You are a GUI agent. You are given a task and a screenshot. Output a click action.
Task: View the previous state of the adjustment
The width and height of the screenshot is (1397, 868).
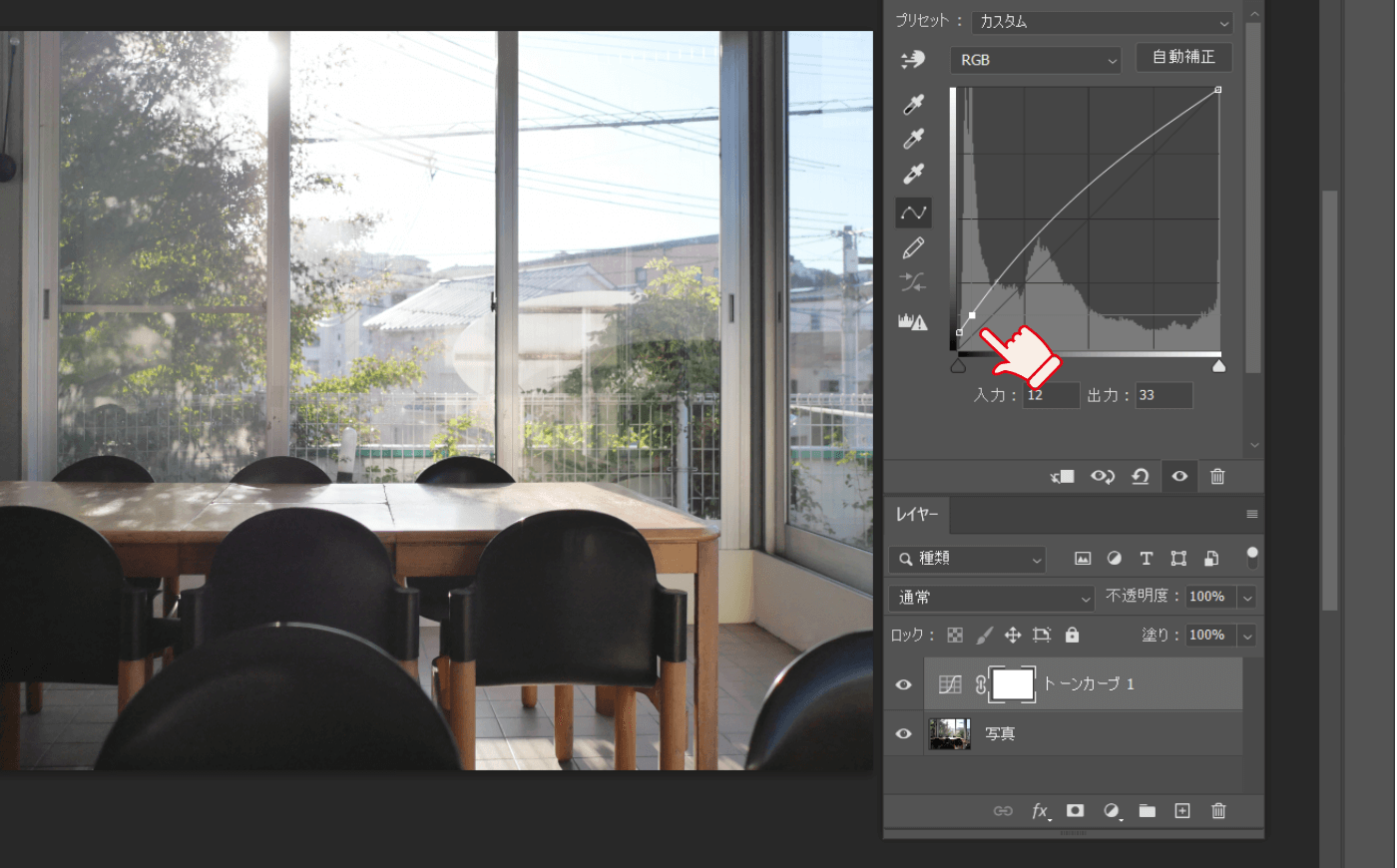1103,477
